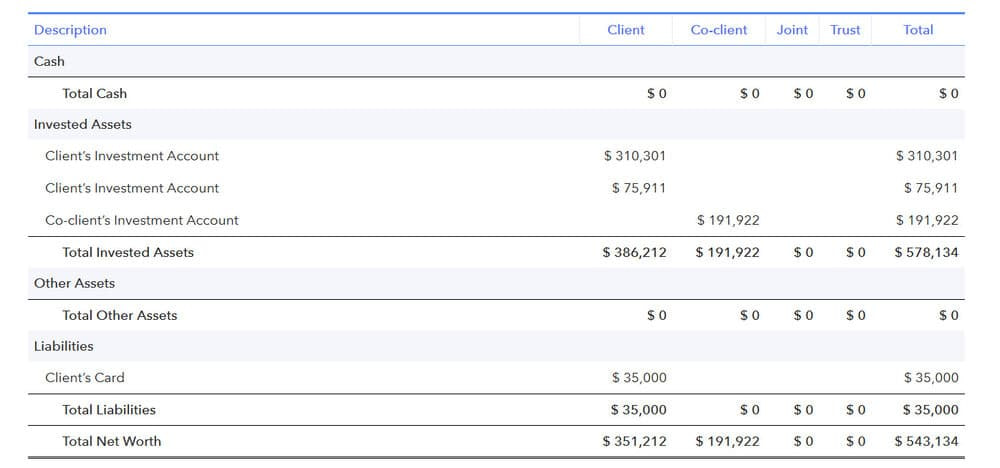The height and width of the screenshot is (468, 1000).
Task: Click the Client's Card liability entry
Action: pyautogui.click(x=85, y=378)
